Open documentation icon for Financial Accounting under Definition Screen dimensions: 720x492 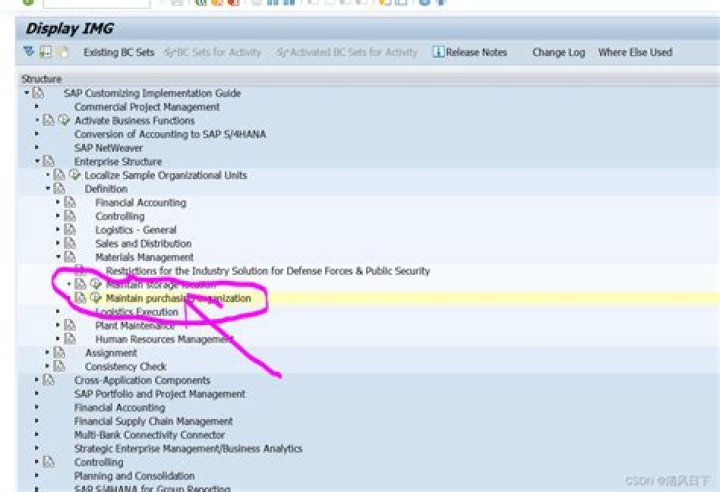(x=69, y=202)
